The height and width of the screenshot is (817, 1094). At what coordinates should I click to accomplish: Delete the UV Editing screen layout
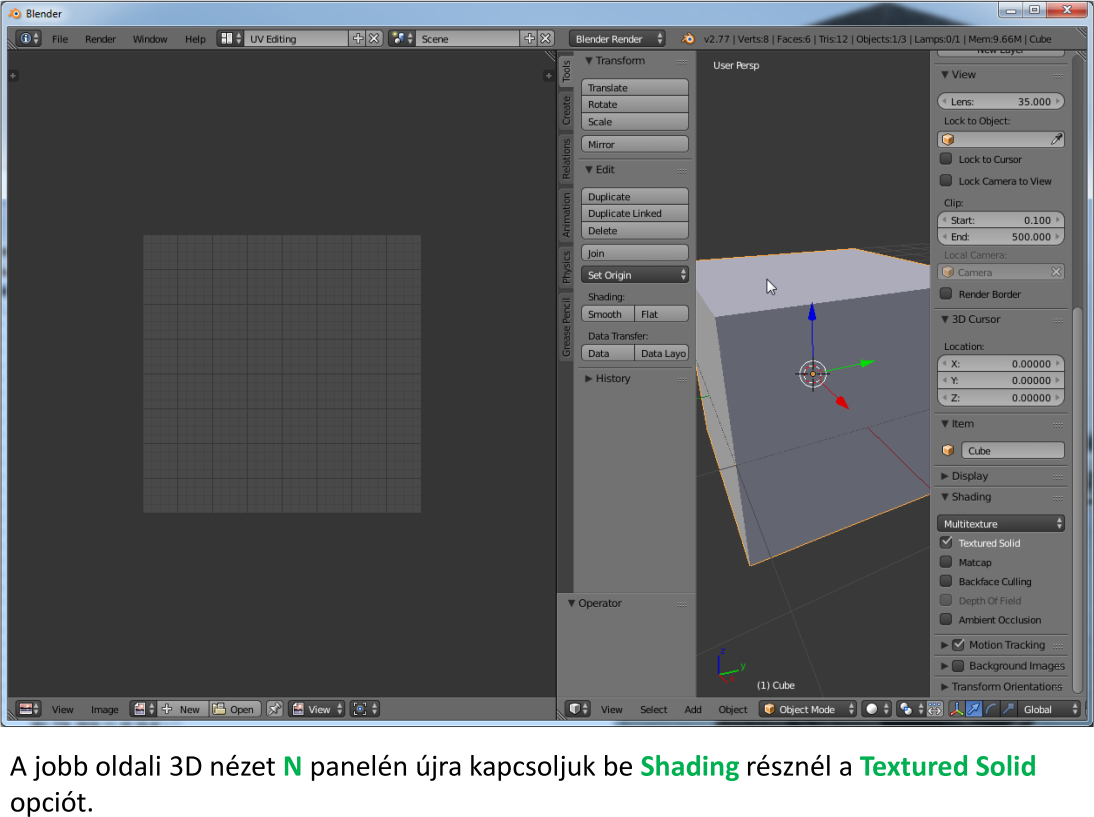coord(375,38)
